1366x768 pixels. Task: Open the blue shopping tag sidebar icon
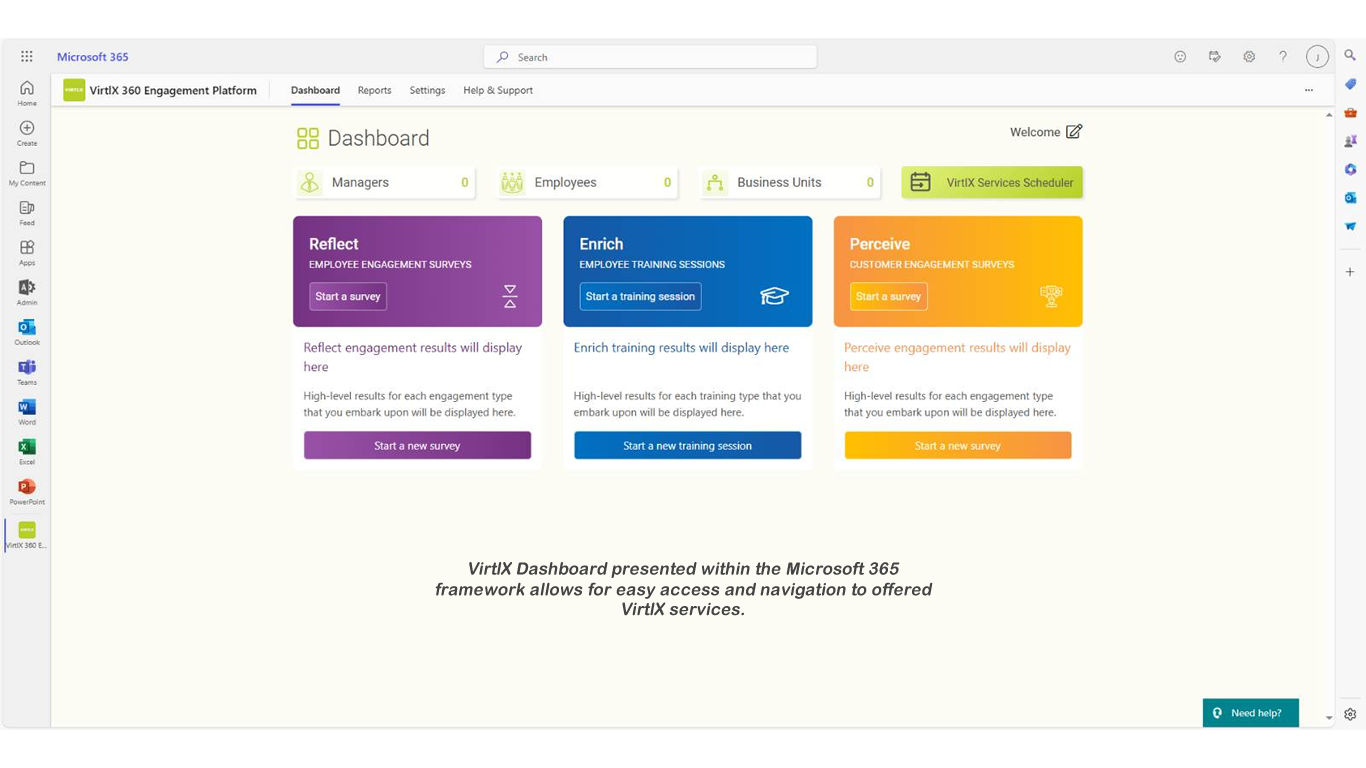(x=1350, y=84)
